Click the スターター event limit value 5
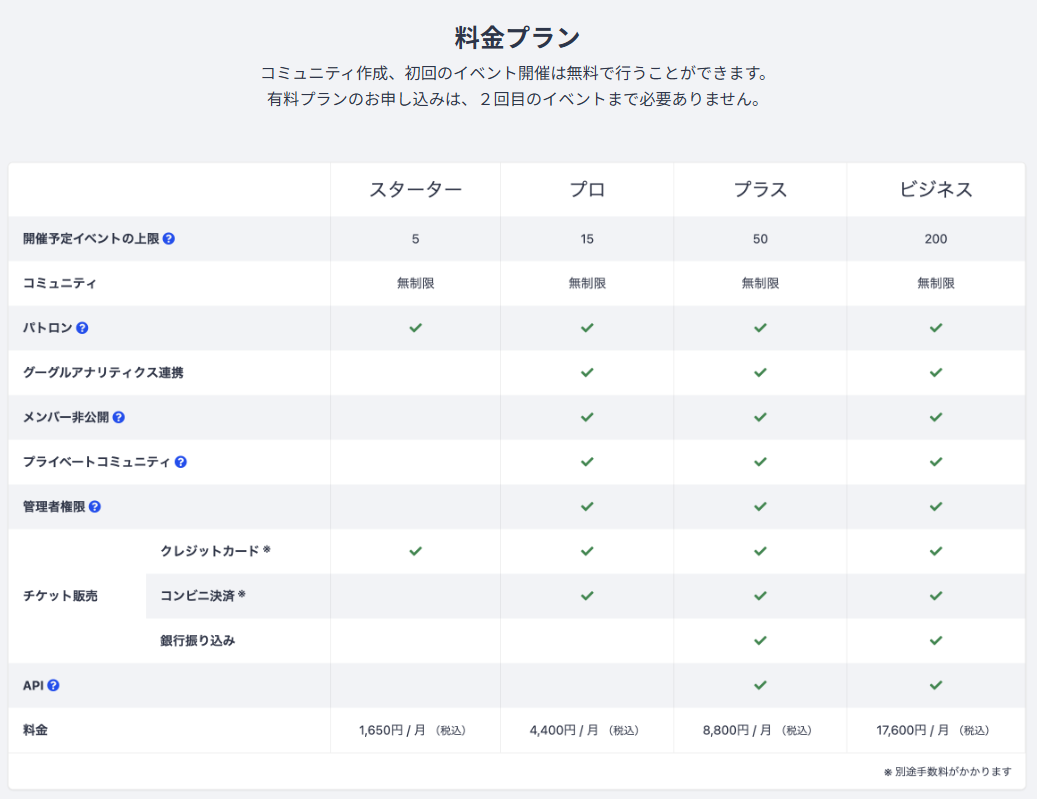Image resolution: width=1037 pixels, height=799 pixels. pos(415,239)
